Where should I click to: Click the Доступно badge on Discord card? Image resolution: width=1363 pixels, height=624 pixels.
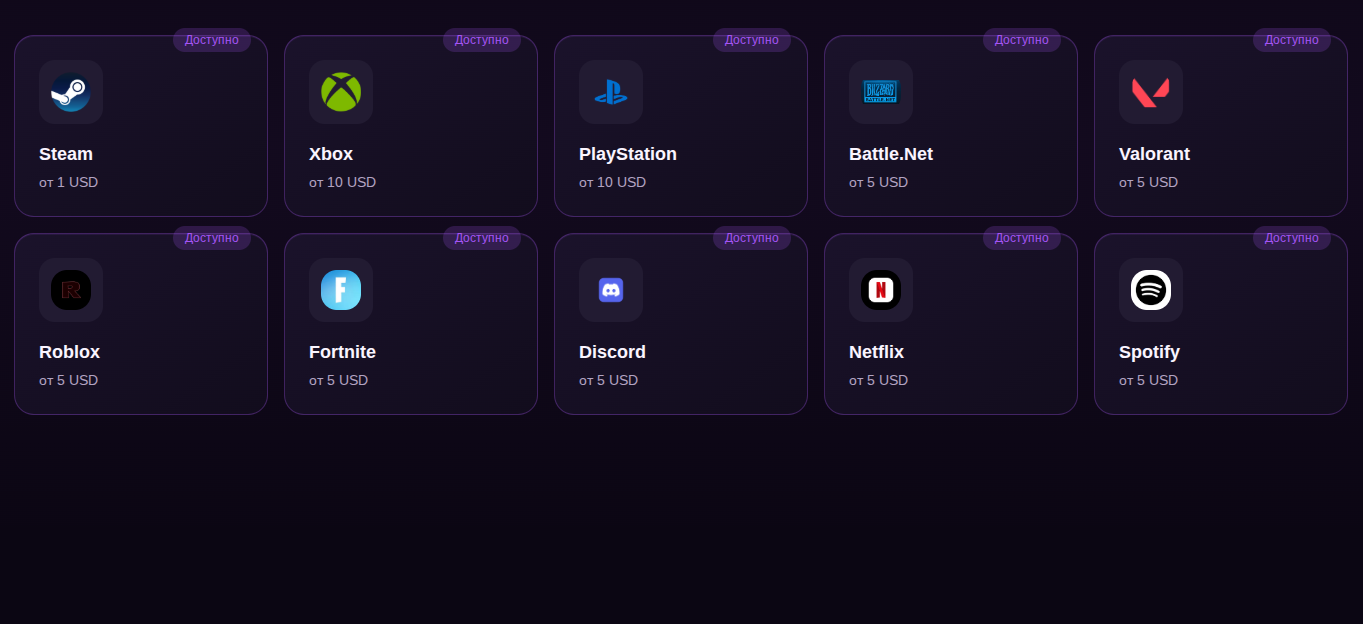[x=752, y=238]
